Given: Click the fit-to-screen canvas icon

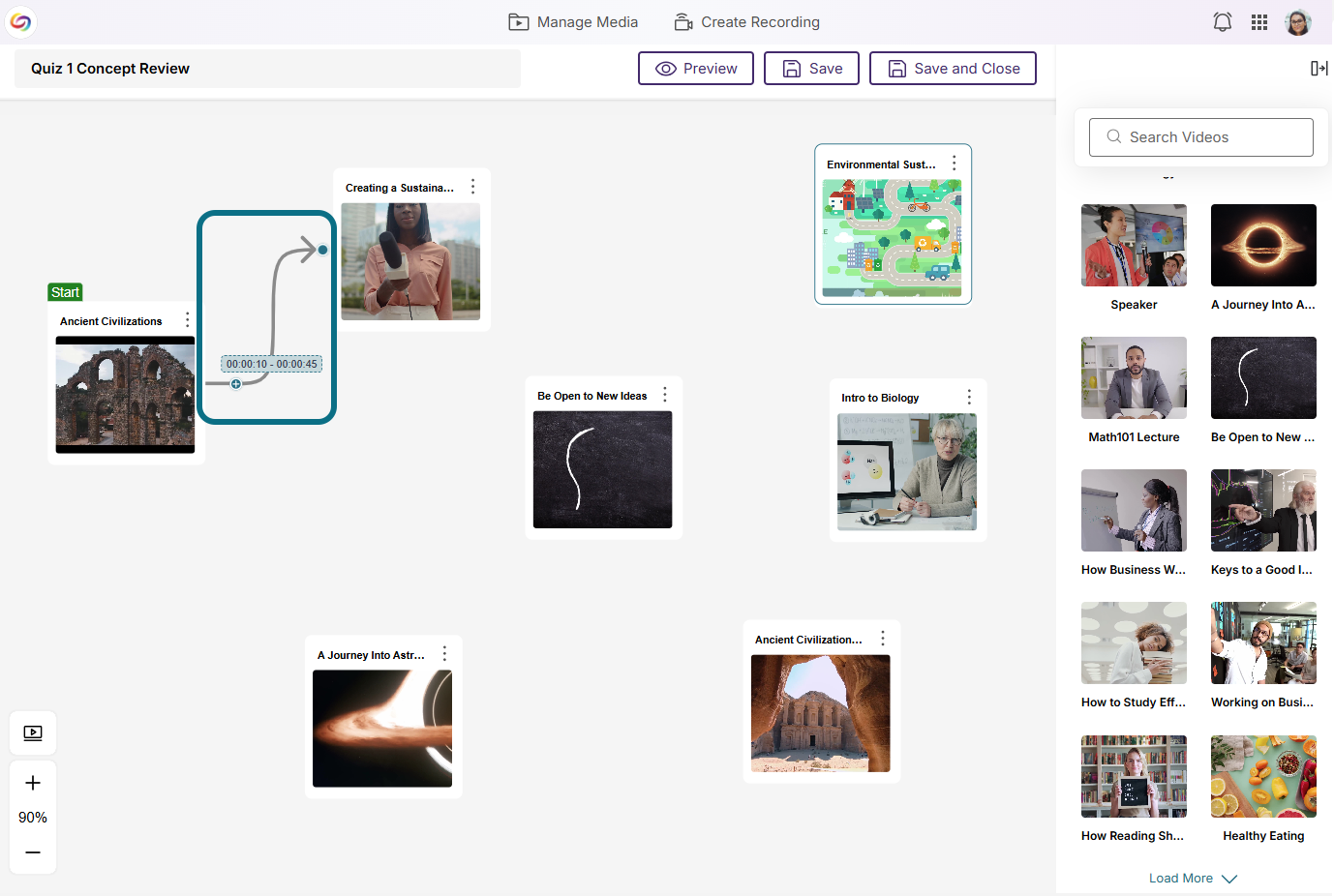Looking at the screenshot, I should pos(33,732).
